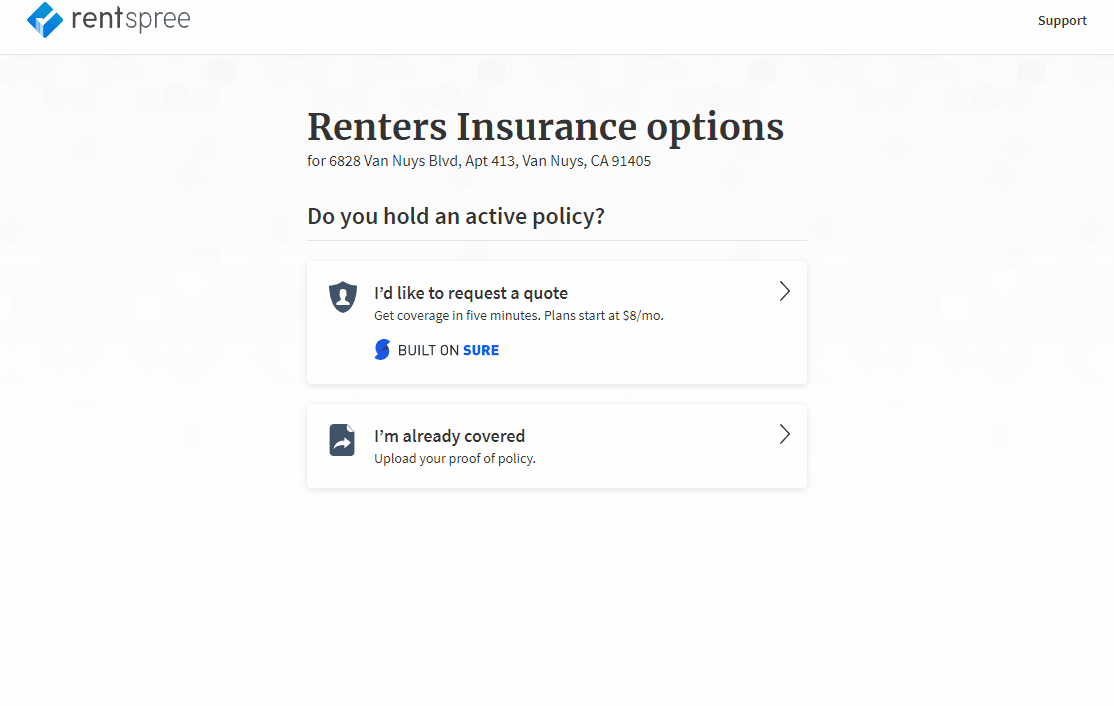Click the right arrow beside plans starting at $8/mo

tap(784, 291)
